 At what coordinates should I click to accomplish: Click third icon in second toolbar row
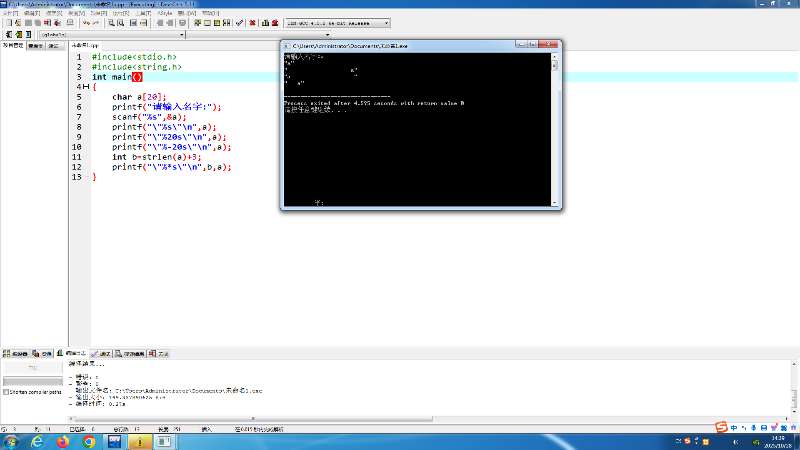28,34
